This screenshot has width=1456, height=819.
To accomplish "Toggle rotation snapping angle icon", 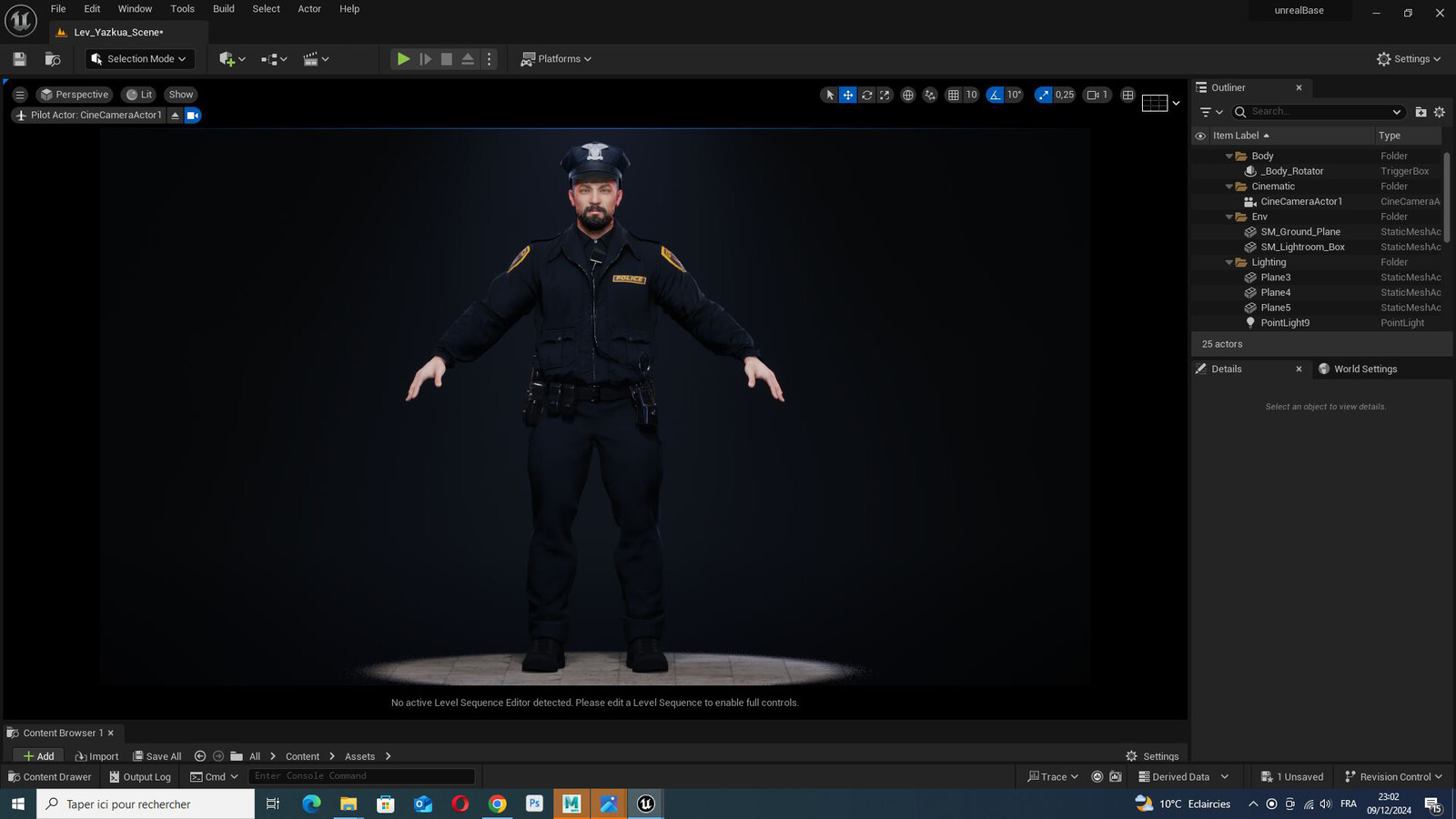I will (x=996, y=95).
